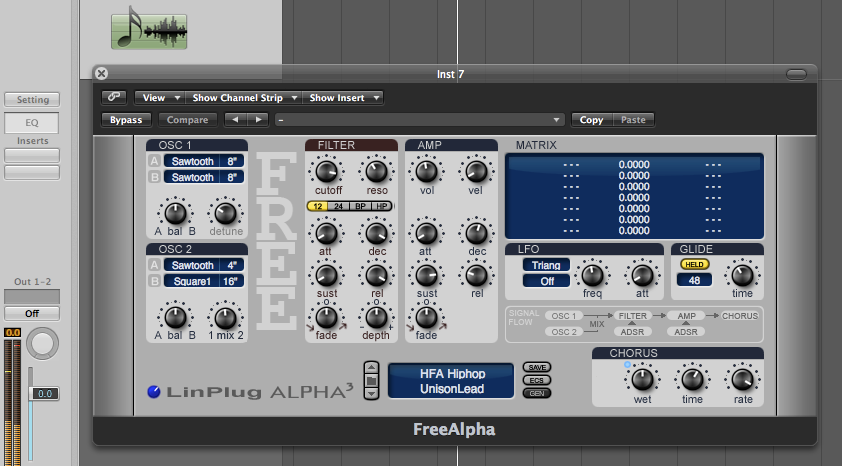Click the ECS button

(537, 380)
